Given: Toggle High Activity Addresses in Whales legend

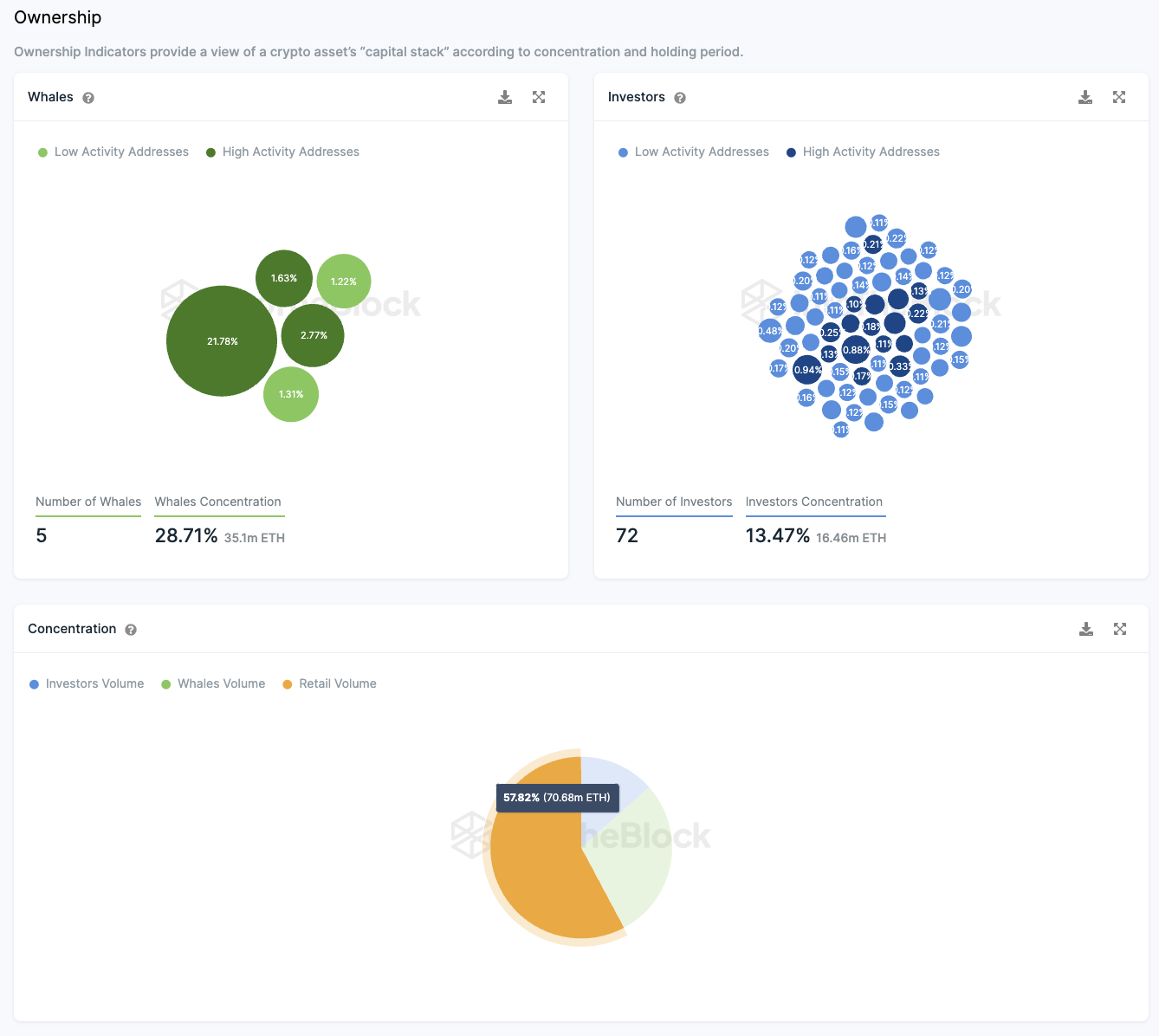Looking at the screenshot, I should click(x=282, y=152).
